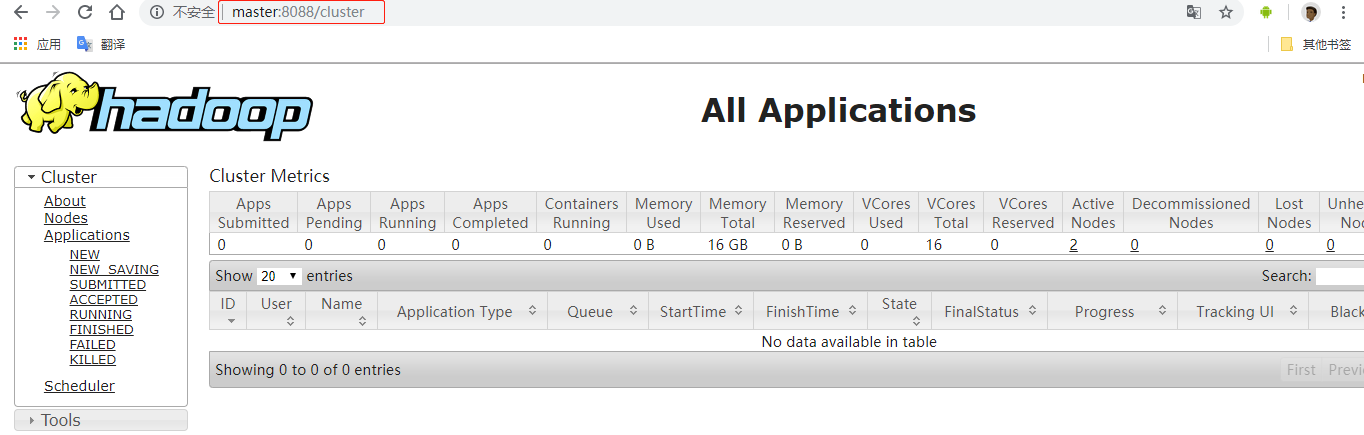Sort table by User column
The image size is (1364, 435).
pos(276,311)
